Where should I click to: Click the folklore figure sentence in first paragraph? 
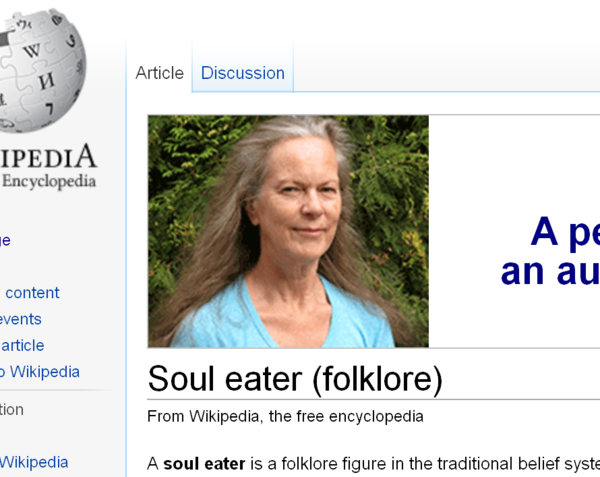tap(373, 464)
